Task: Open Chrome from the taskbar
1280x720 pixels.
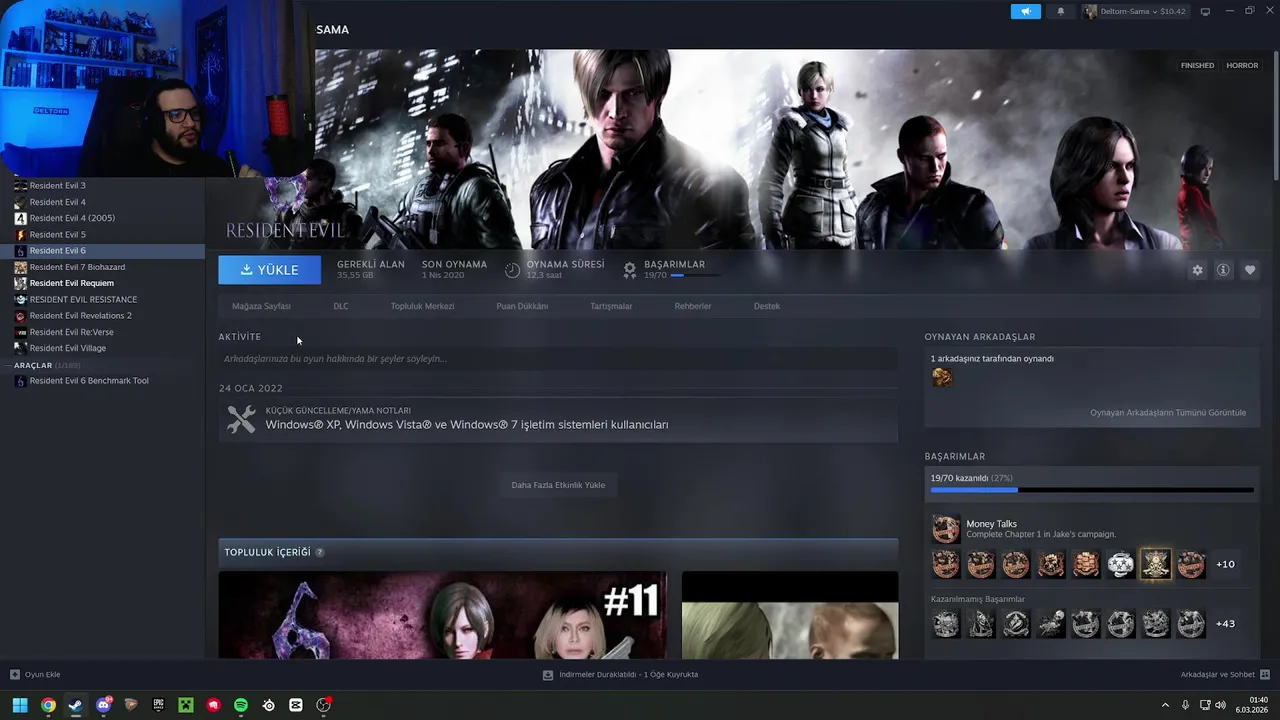Action: [x=48, y=705]
